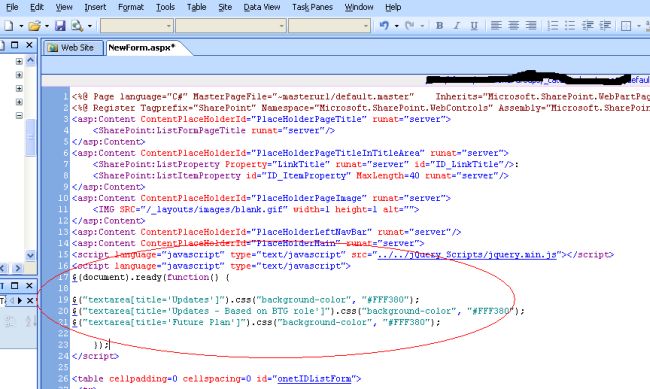Follow the onetIDListForm id link
The width and height of the screenshot is (650, 389).
[314, 379]
